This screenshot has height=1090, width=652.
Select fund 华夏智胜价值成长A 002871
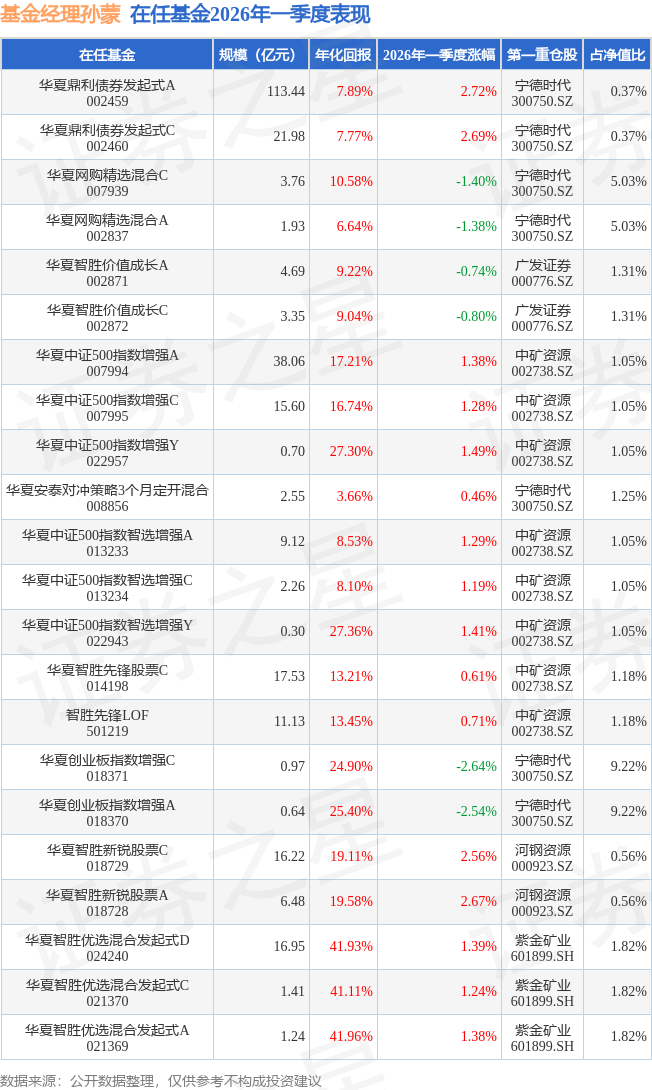[107, 272]
